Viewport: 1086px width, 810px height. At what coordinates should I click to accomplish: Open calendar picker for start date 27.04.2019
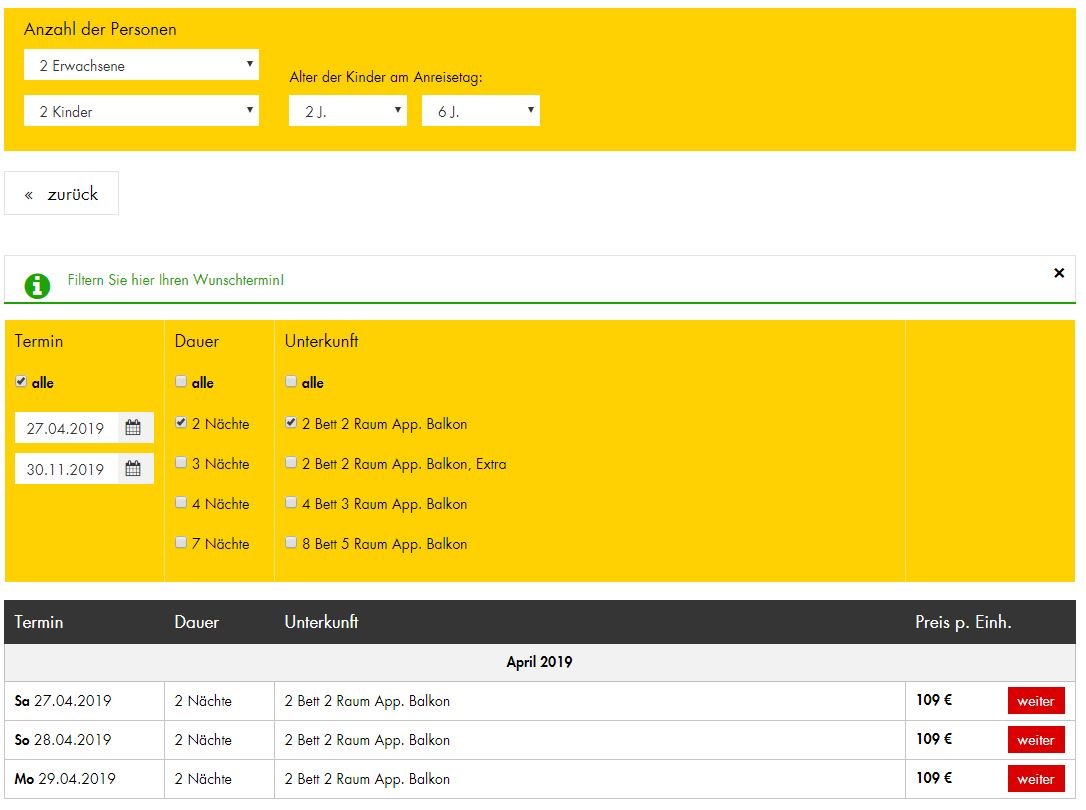[x=133, y=428]
